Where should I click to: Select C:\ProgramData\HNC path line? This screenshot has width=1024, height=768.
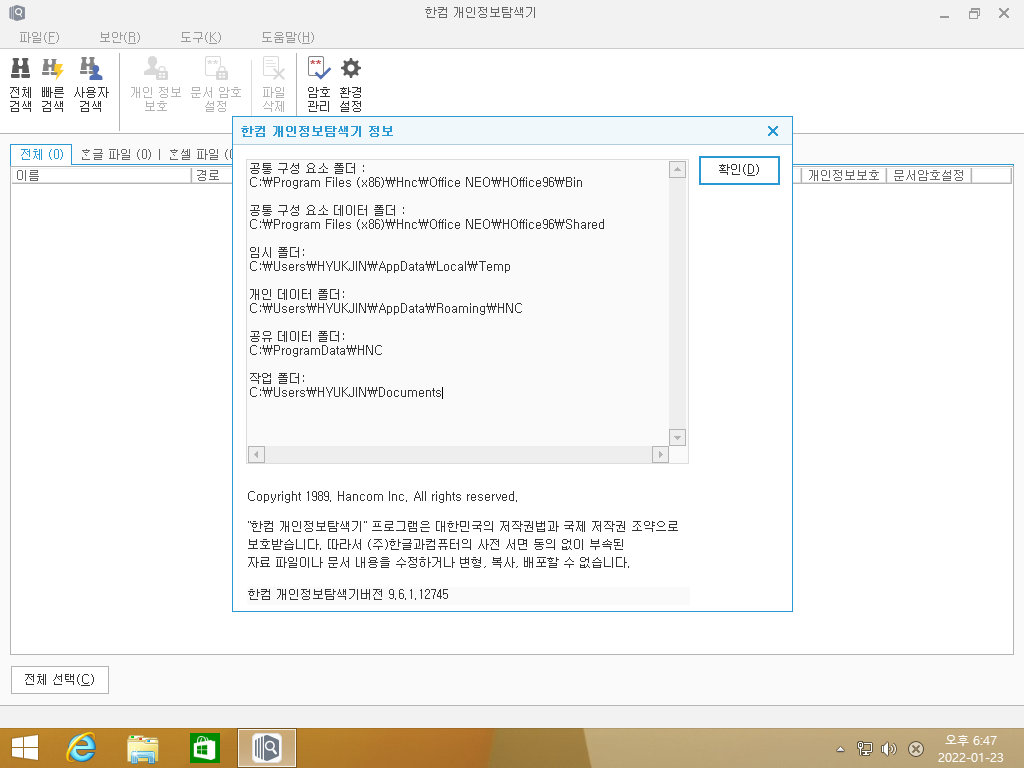[x=315, y=351]
